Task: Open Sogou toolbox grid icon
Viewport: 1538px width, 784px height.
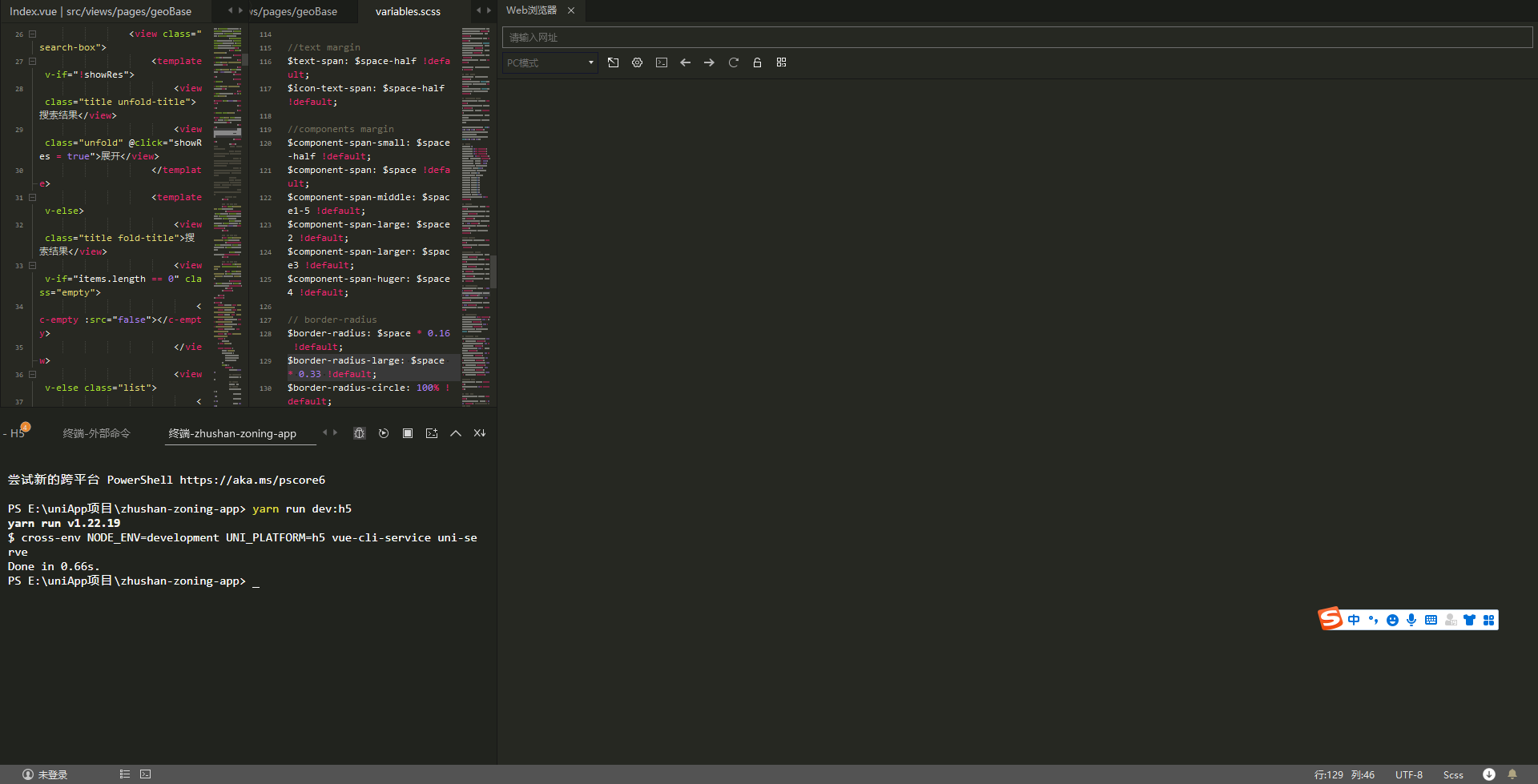Action: coord(1488,620)
